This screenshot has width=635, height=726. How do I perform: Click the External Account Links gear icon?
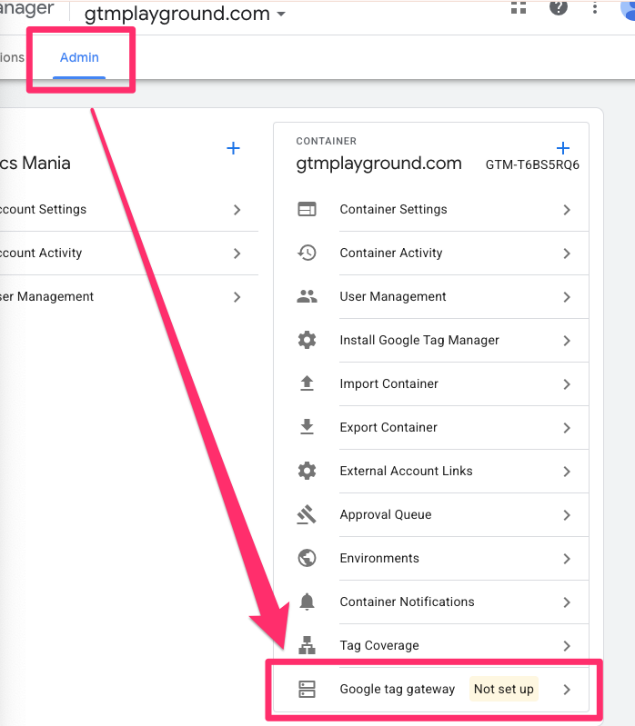307,471
